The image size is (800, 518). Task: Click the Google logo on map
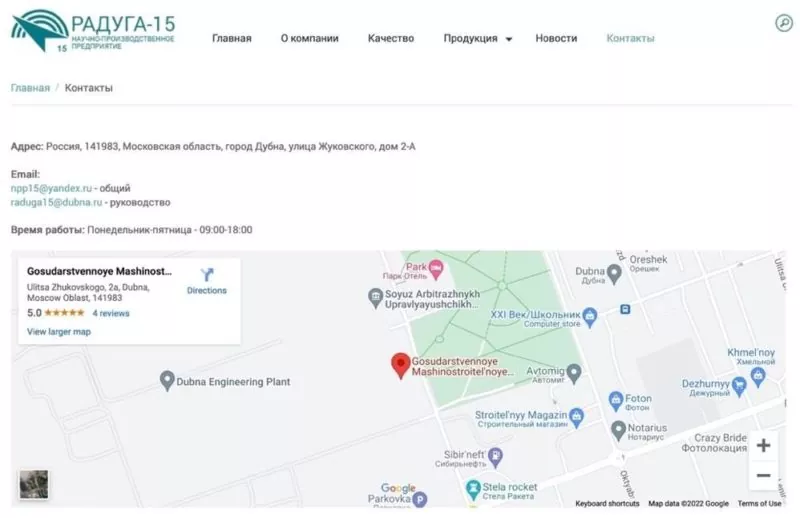pos(398,488)
